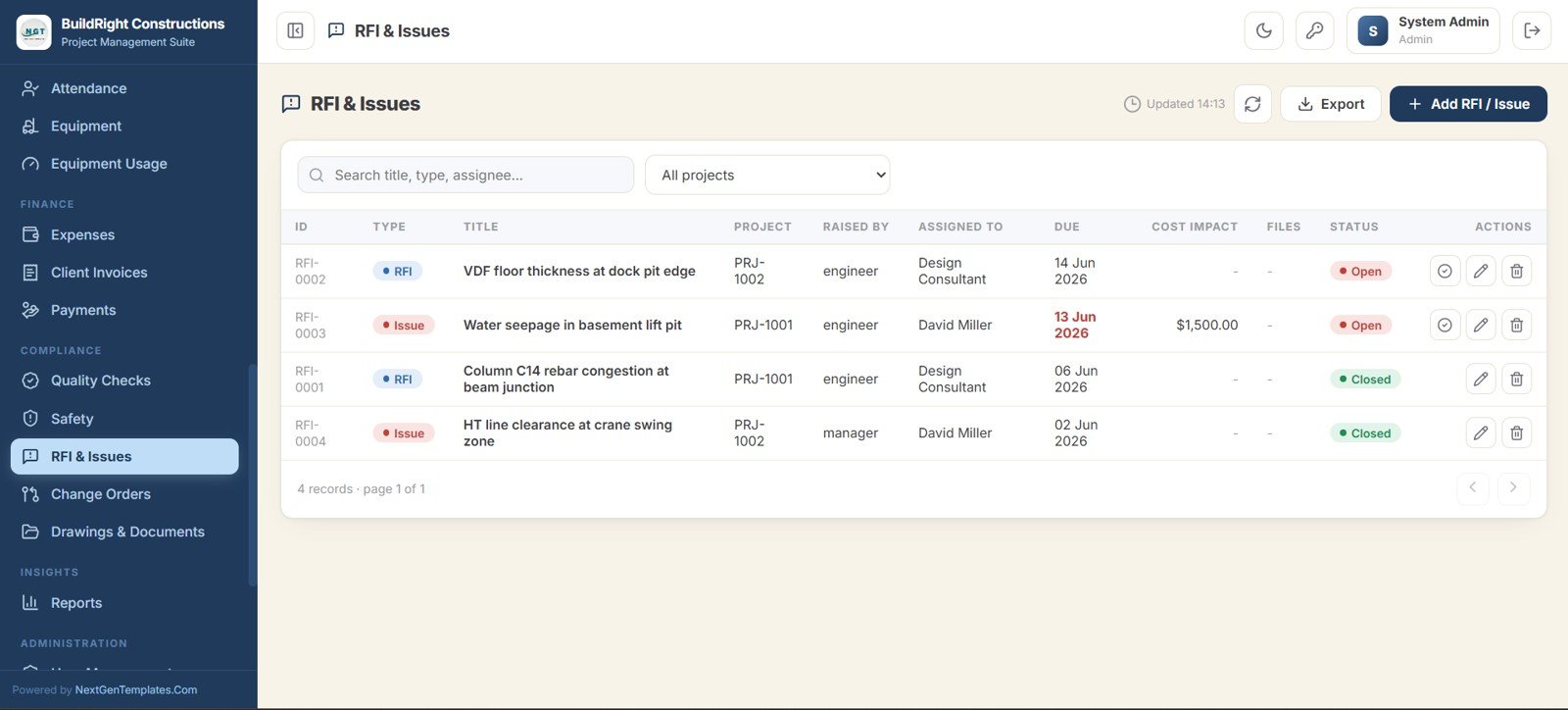The height and width of the screenshot is (710, 1568).
Task: Click the Issue type badge for RFI-0003
Action: [403, 326]
